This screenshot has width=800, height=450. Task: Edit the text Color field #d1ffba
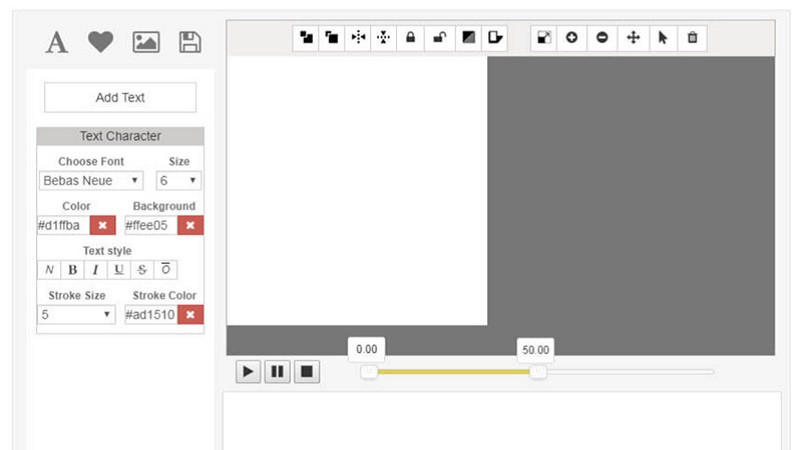[x=63, y=225]
